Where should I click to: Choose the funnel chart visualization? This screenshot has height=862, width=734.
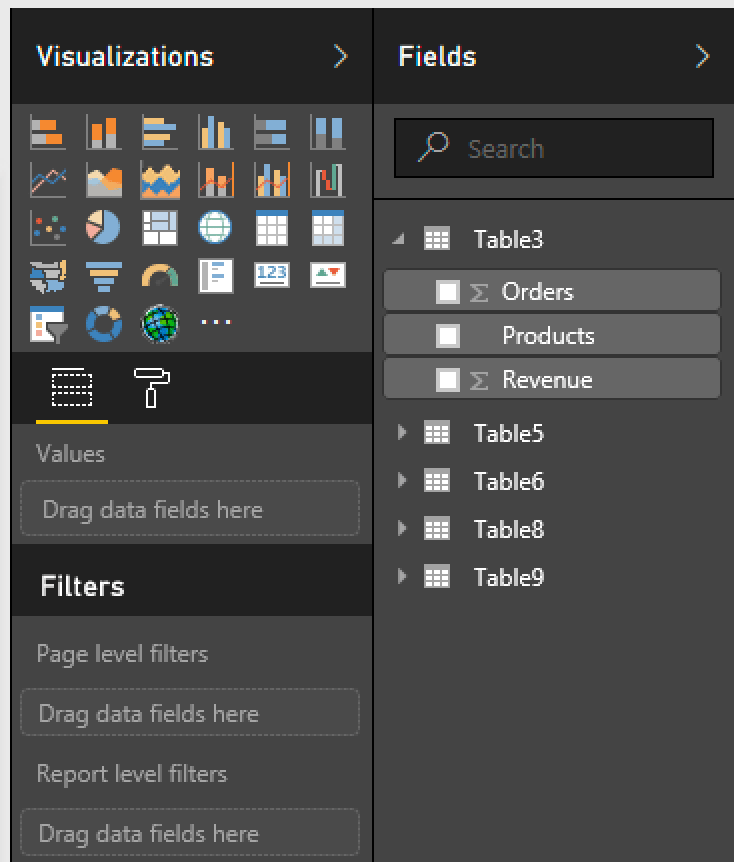click(103, 276)
